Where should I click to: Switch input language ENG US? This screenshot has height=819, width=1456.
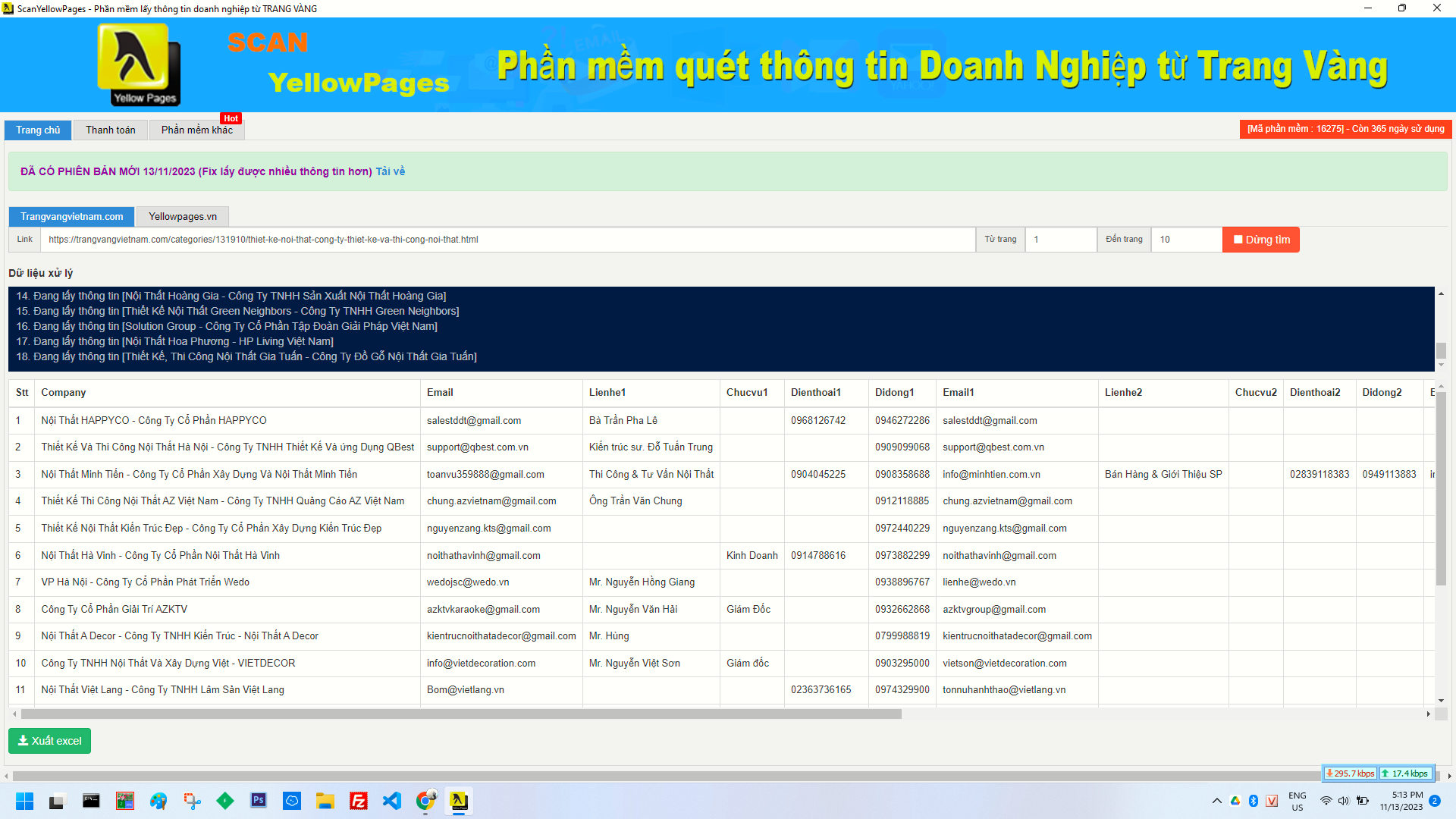pos(1298,802)
